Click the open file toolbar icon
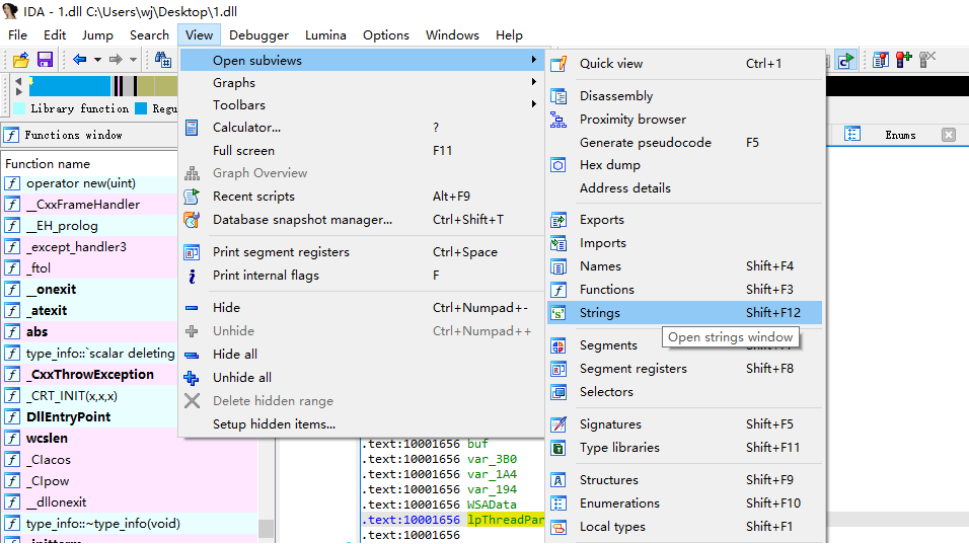Viewport: 969px width, 544px height. coord(21,60)
